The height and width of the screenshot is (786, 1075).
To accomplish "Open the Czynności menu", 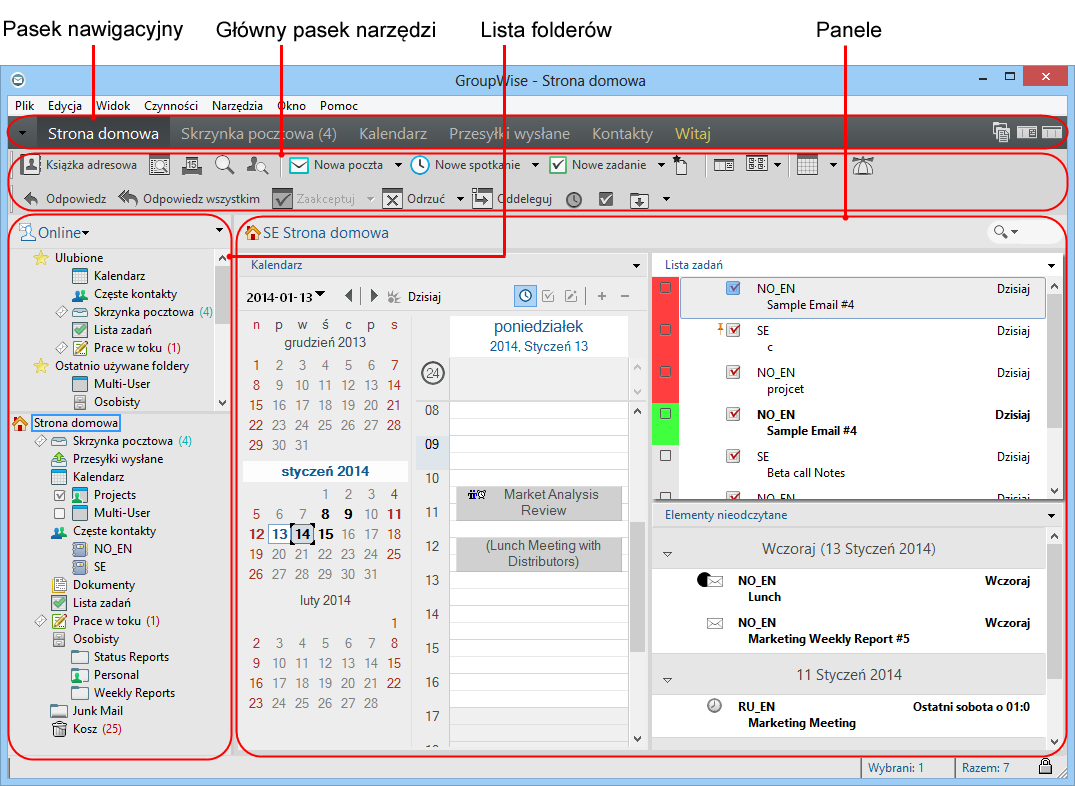I will [x=171, y=106].
